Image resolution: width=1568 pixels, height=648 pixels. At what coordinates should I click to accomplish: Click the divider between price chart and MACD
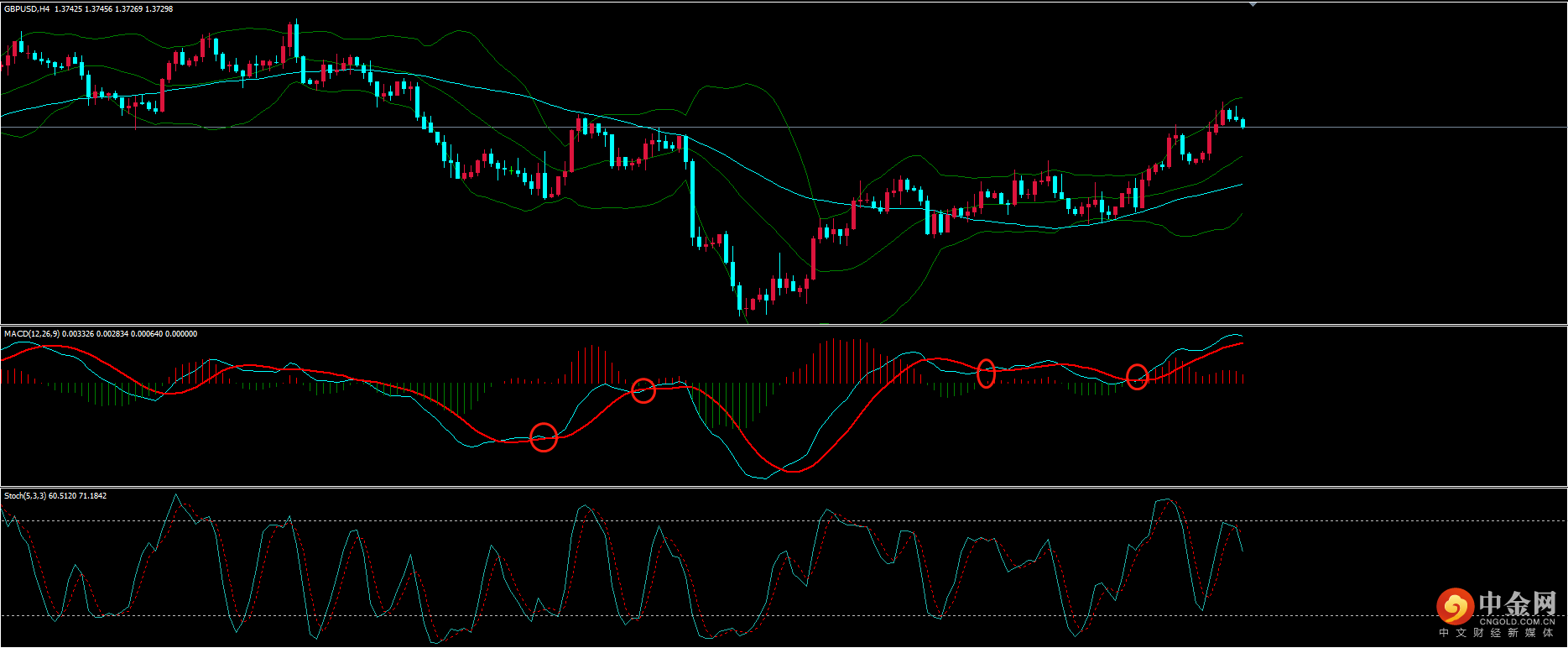[x=784, y=326]
